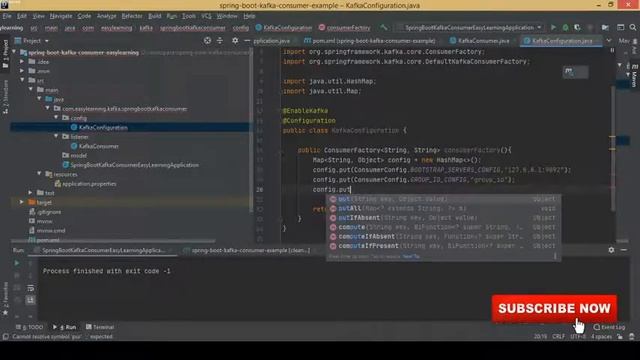The height and width of the screenshot is (360, 640).
Task: Open the Run panel settings gear
Action: (x=611, y=250)
